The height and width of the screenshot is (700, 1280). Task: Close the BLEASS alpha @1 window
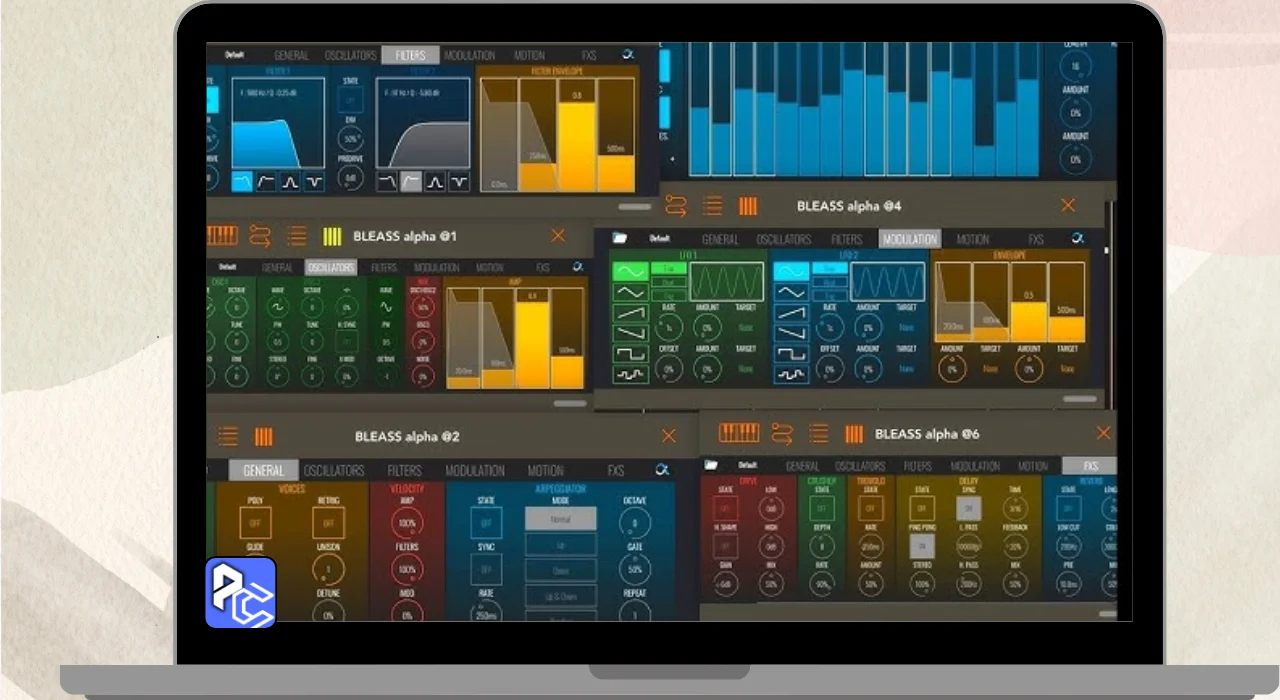[x=558, y=235]
